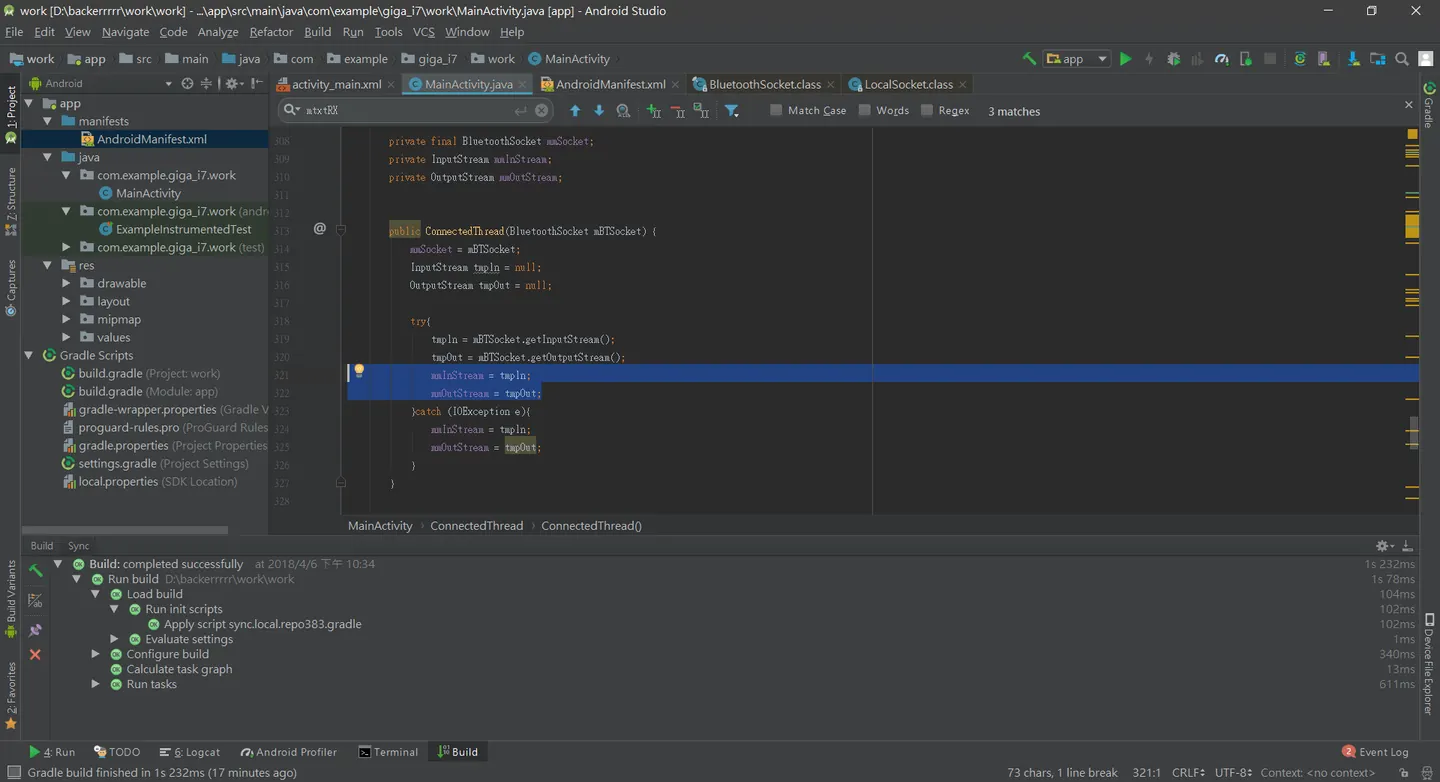Start debugging with the Debug app bug icon

pyautogui.click(x=1174, y=59)
